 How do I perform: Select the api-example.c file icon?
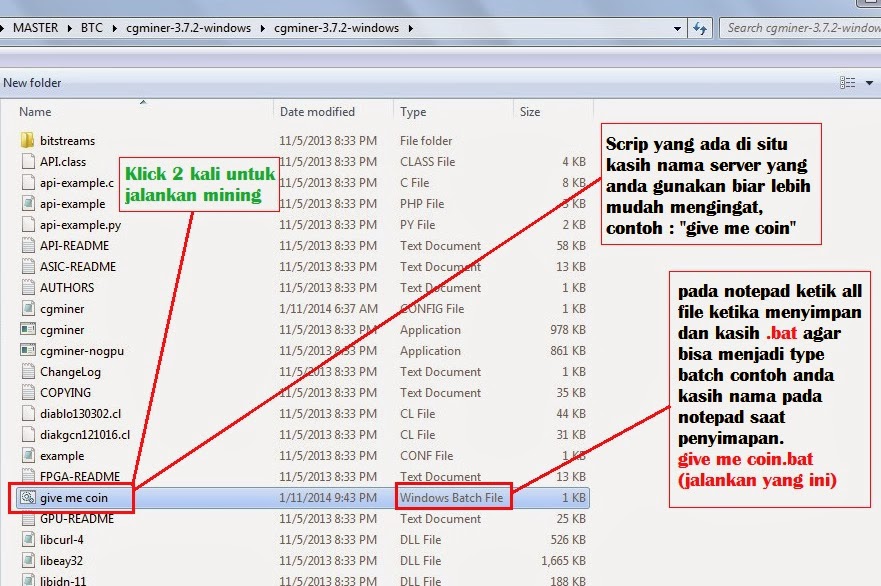[x=28, y=183]
